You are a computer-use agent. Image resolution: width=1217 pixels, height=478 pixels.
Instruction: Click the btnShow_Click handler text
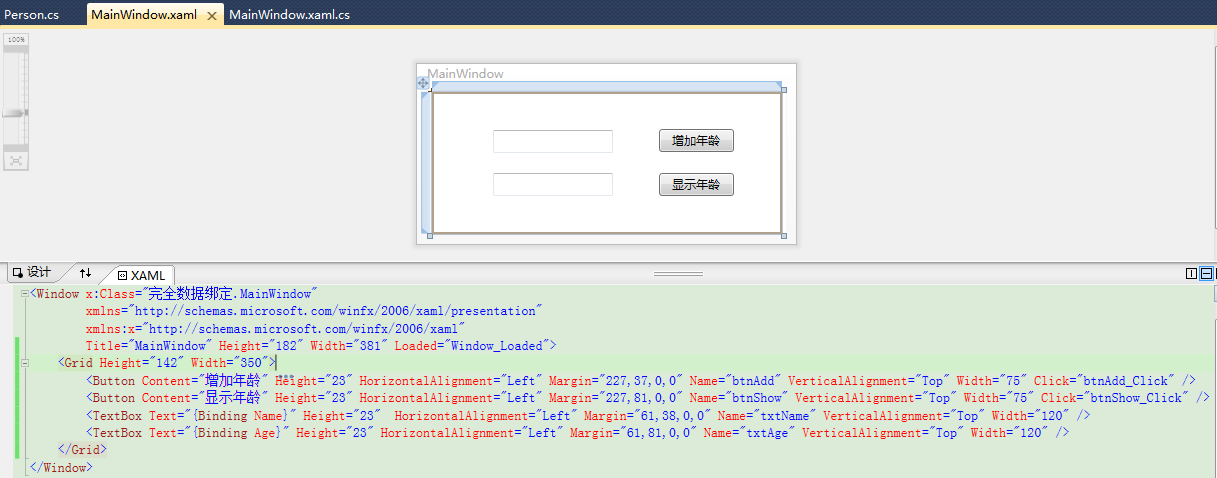tap(1131, 398)
